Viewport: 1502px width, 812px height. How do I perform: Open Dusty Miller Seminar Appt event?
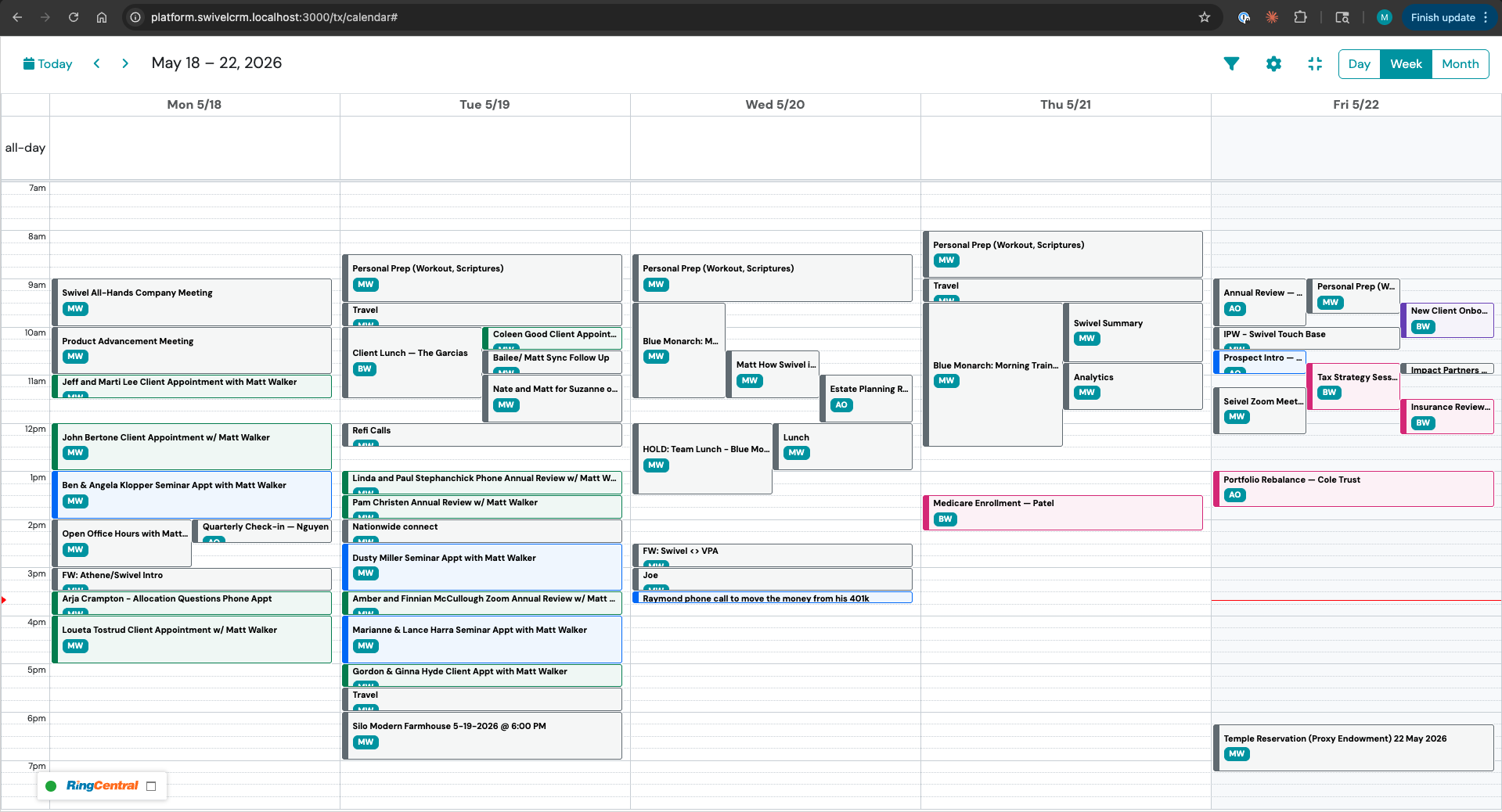click(482, 567)
